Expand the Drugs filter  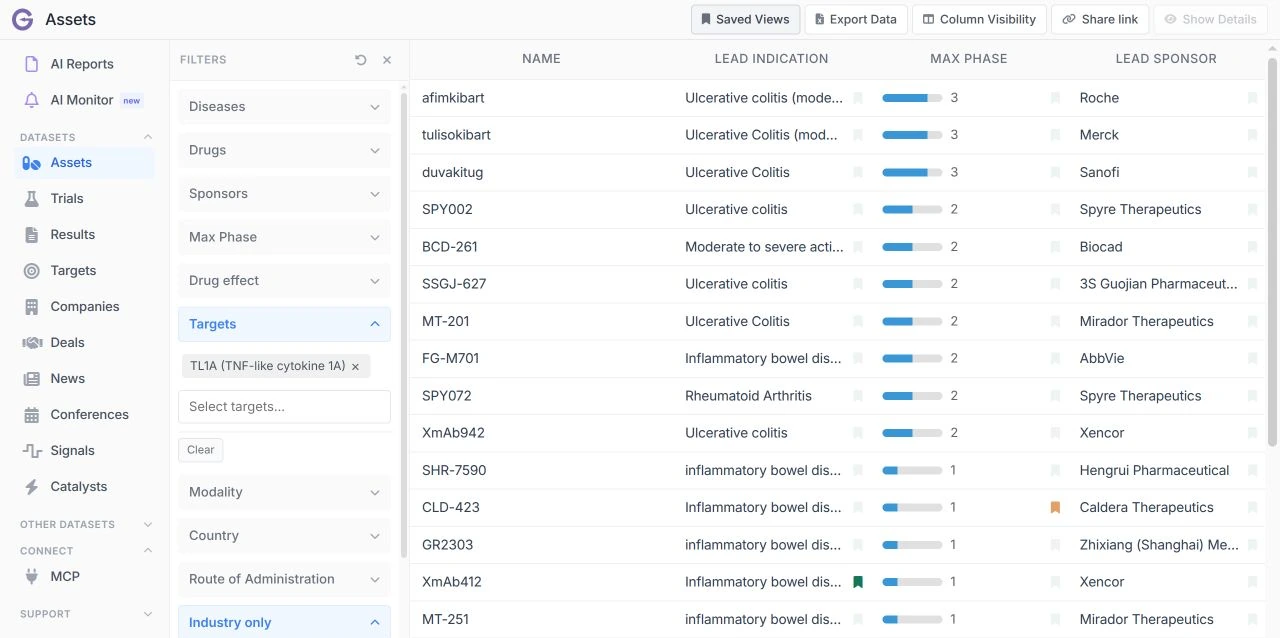pos(284,150)
